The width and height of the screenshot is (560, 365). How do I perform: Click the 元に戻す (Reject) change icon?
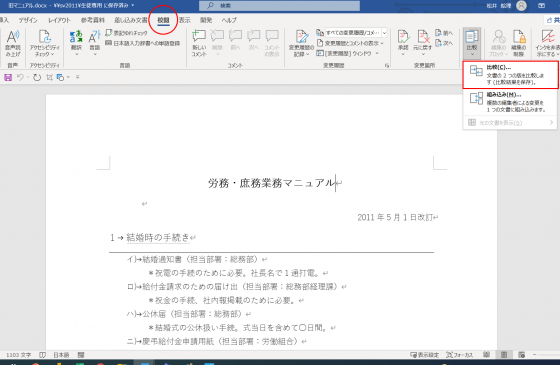pyautogui.click(x=423, y=36)
